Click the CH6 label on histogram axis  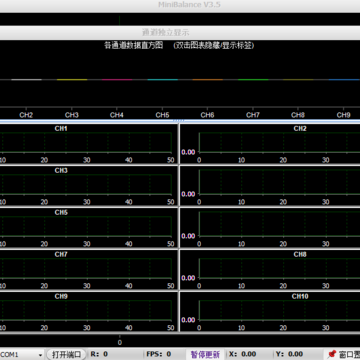[x=207, y=115]
